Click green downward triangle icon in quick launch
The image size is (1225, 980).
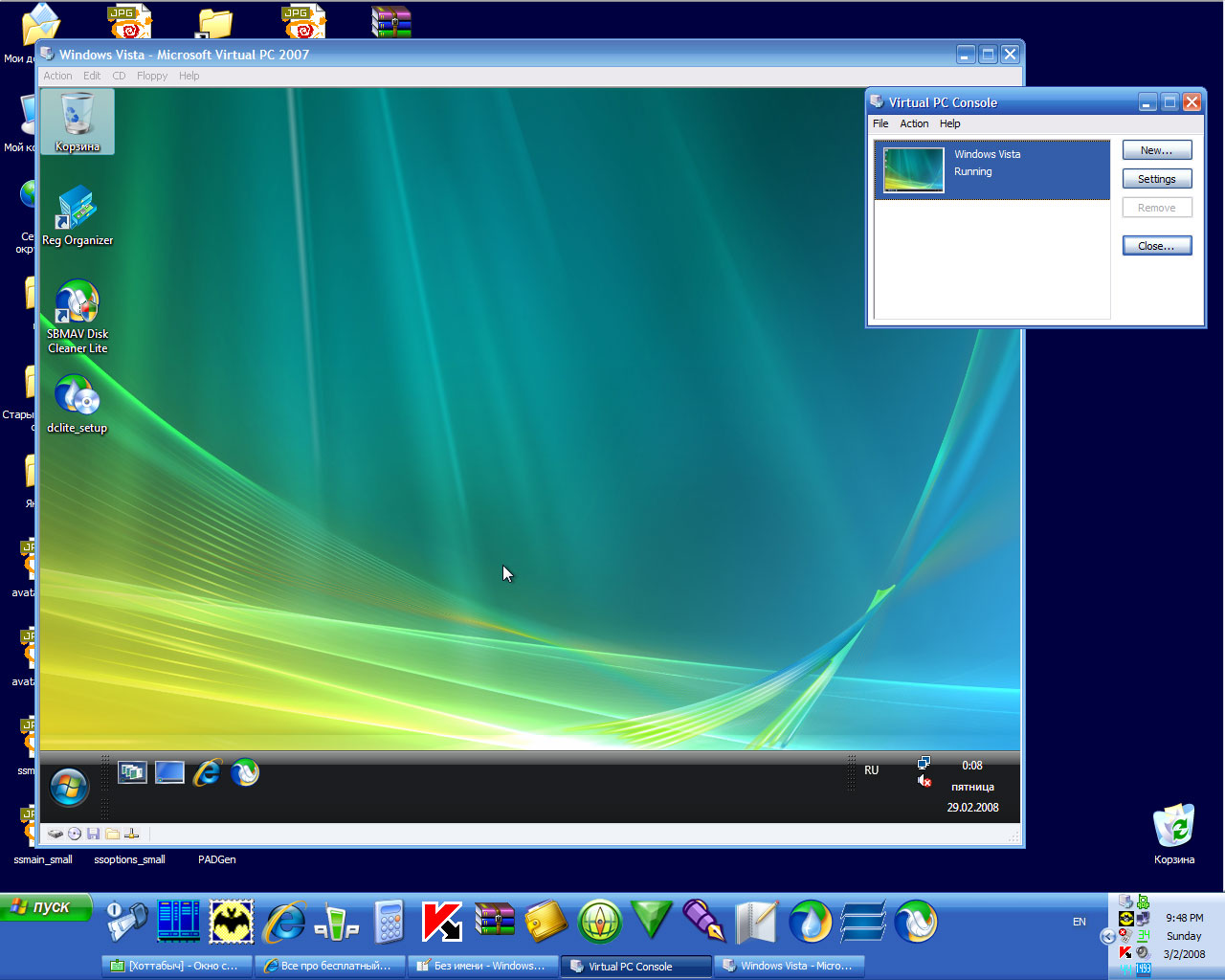pos(652,921)
